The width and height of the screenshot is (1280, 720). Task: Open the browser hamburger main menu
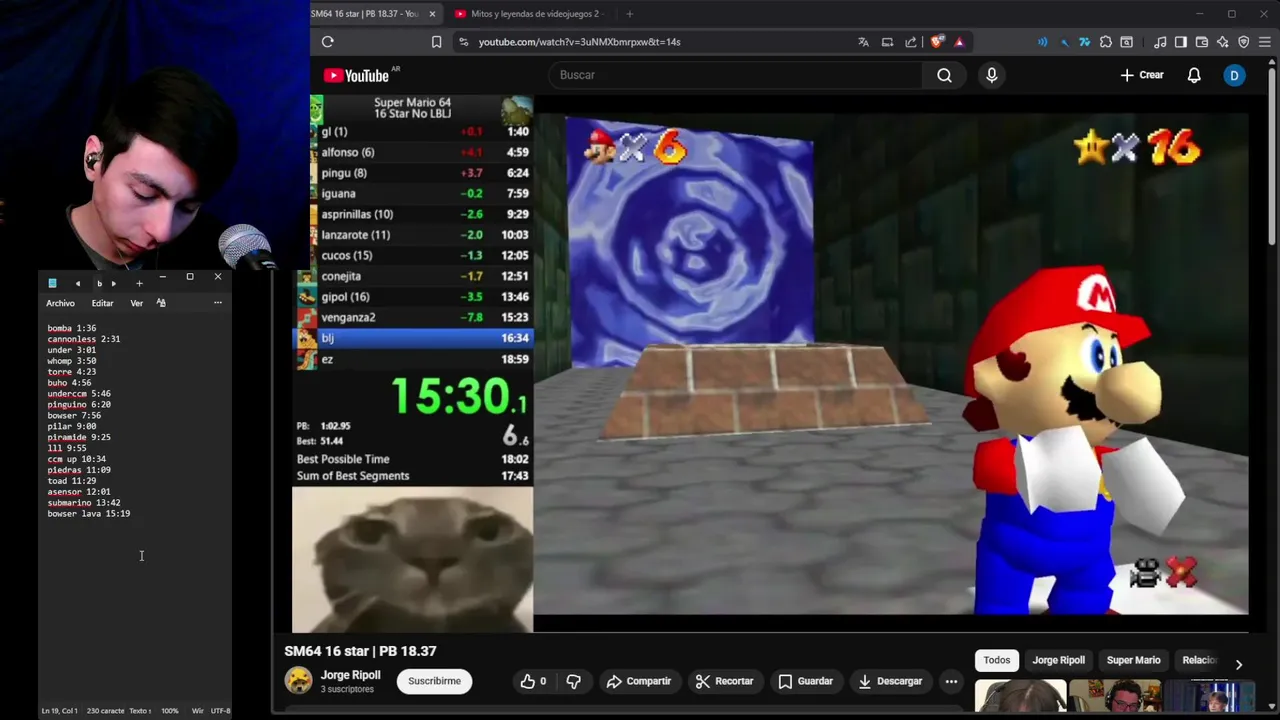click(x=1265, y=42)
